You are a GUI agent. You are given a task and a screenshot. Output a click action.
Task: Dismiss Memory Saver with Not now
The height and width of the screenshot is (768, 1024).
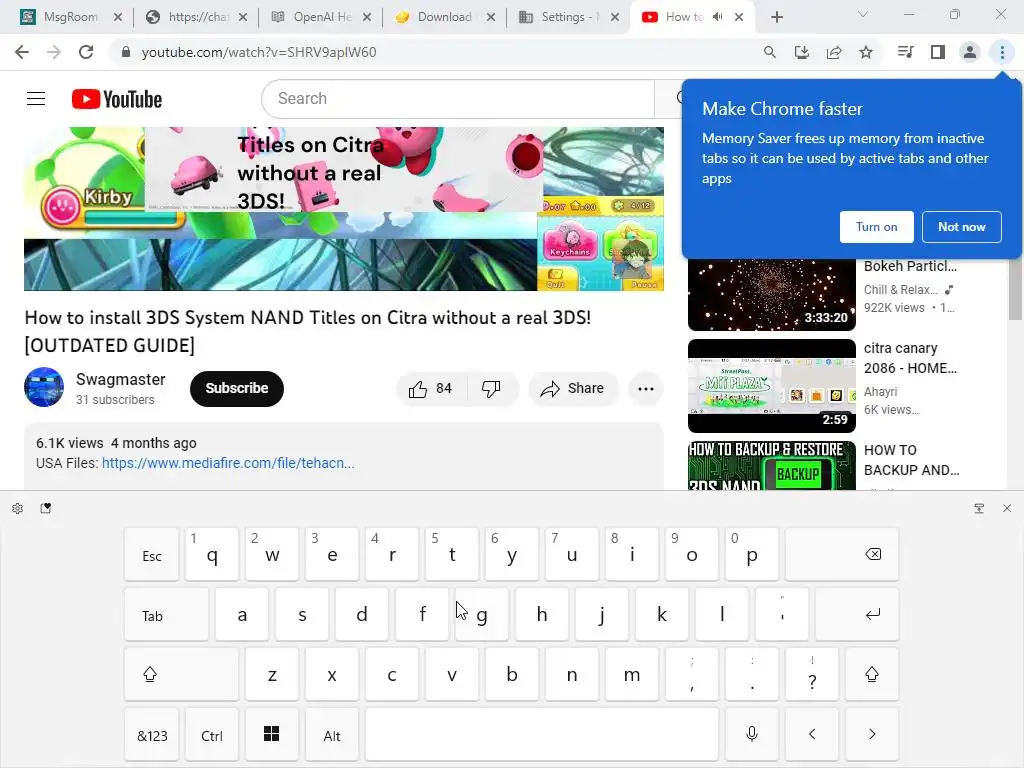click(x=961, y=227)
